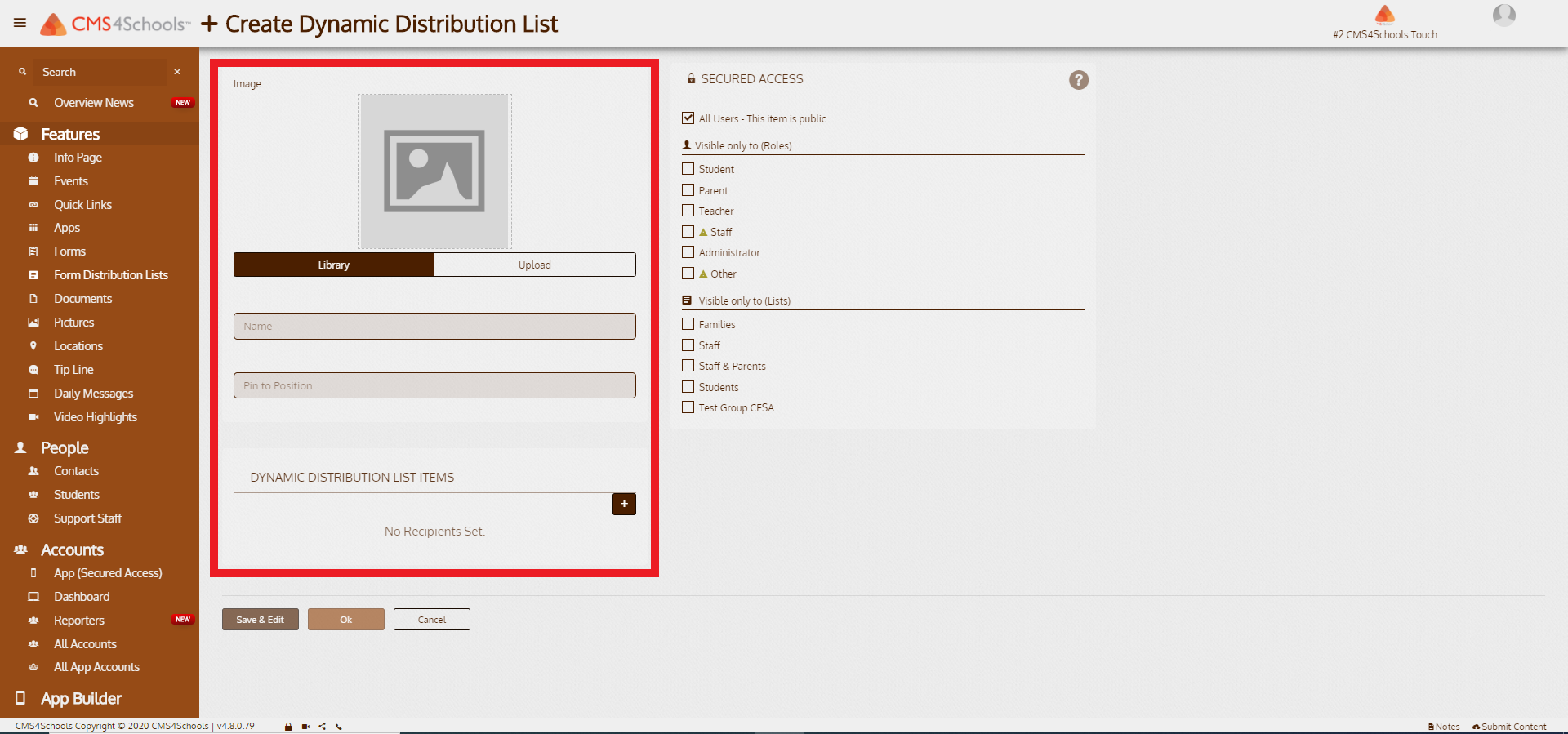Open the Overview News item
Image resolution: width=1568 pixels, height=734 pixels.
94,103
